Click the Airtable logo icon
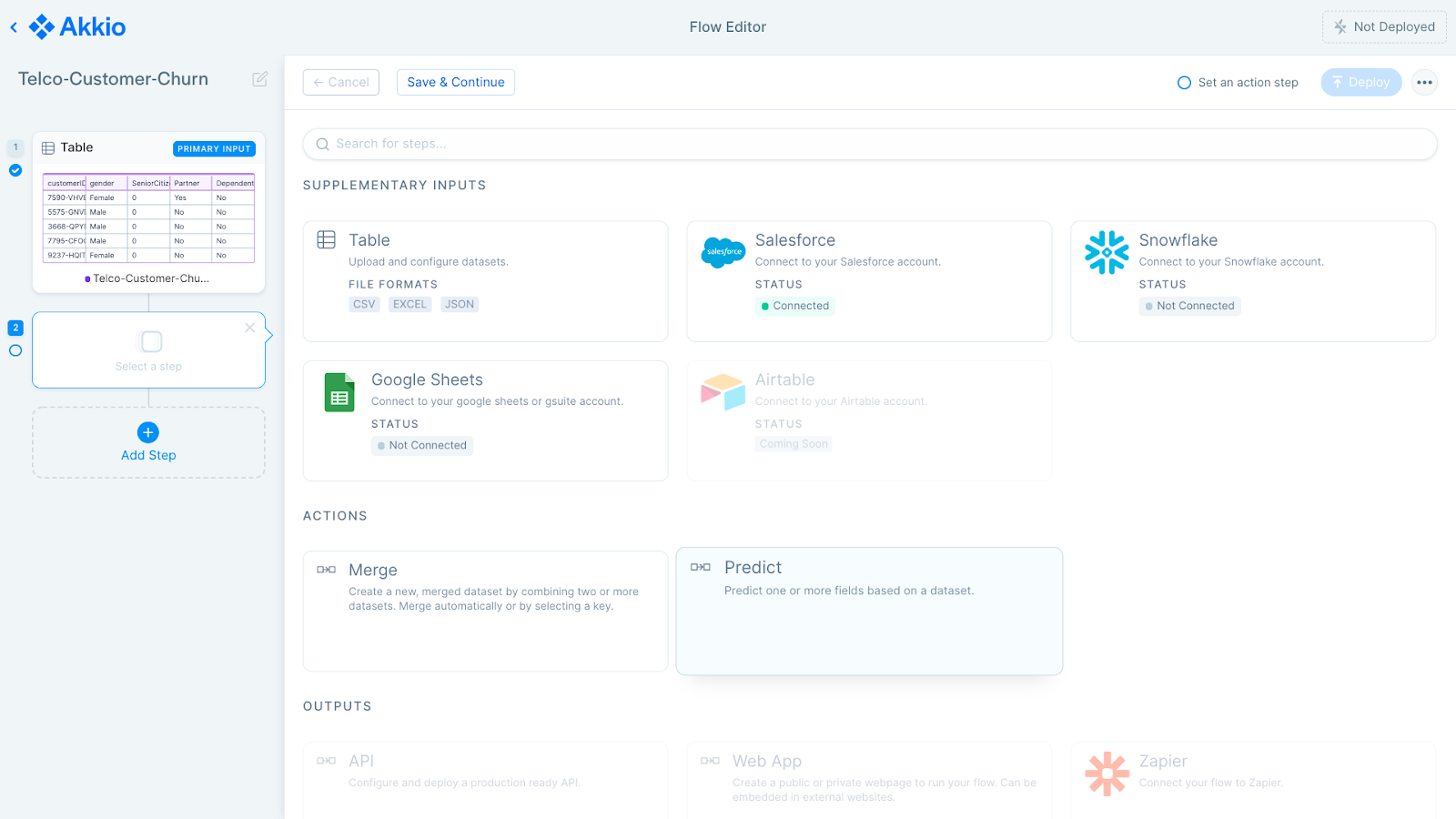This screenshot has width=1456, height=819. [x=723, y=392]
